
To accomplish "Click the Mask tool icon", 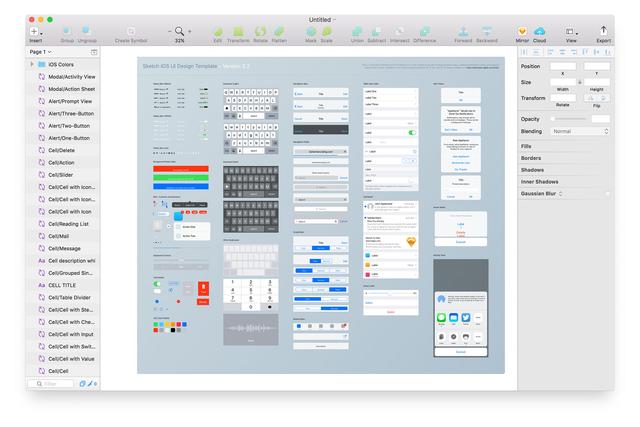I will (x=310, y=32).
